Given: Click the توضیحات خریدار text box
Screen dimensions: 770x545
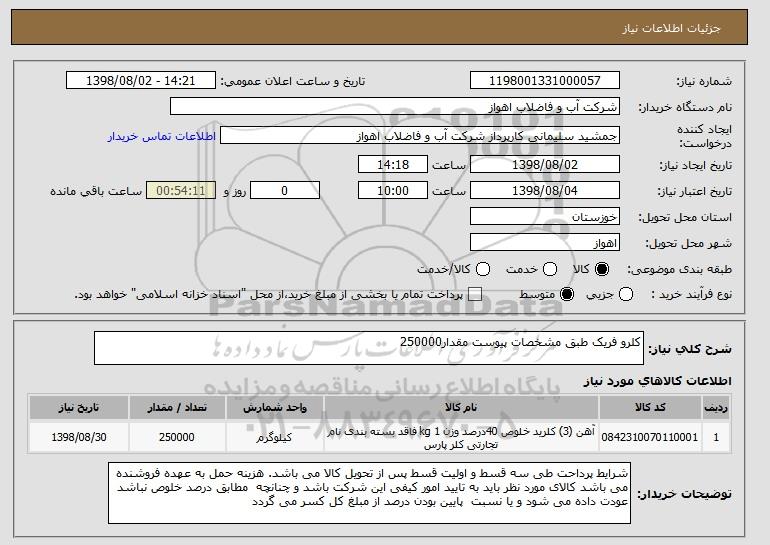Looking at the screenshot, I should (369, 493).
